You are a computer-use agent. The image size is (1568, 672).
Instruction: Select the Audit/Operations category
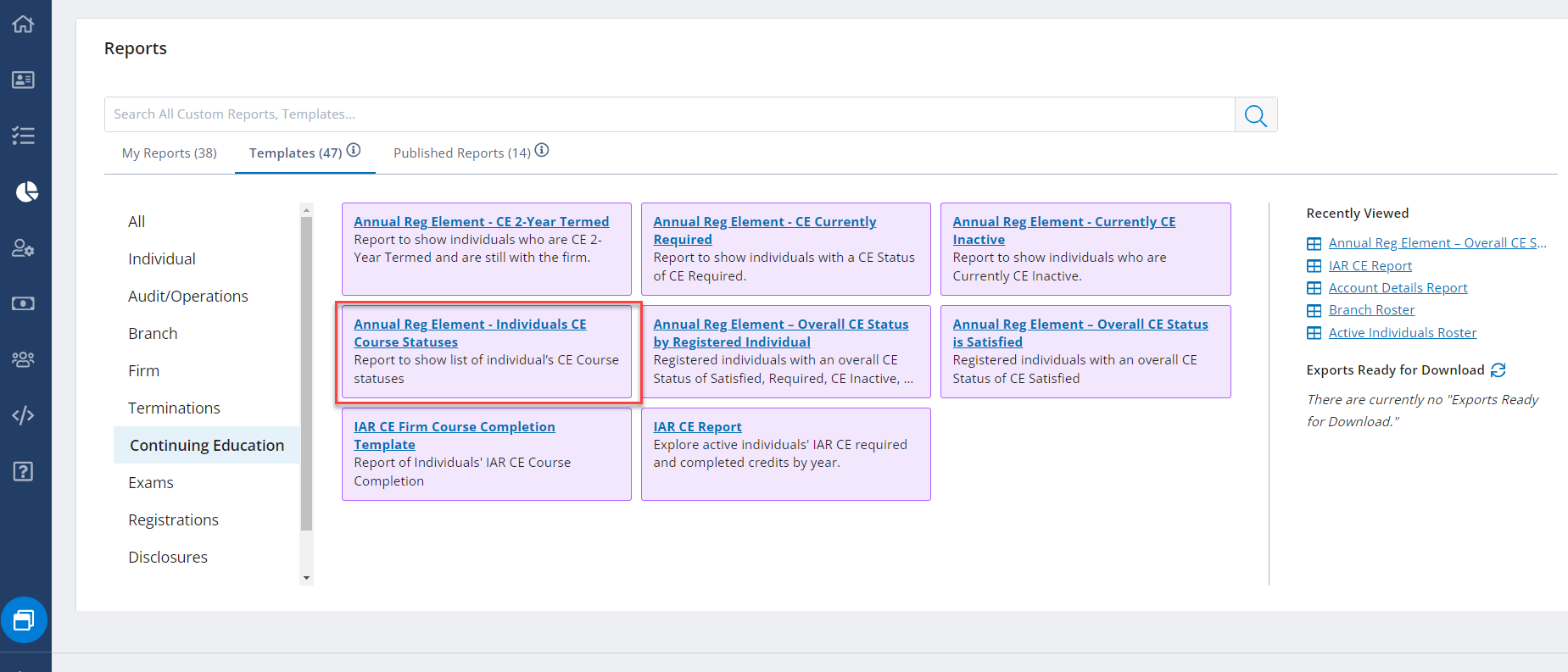coord(188,297)
